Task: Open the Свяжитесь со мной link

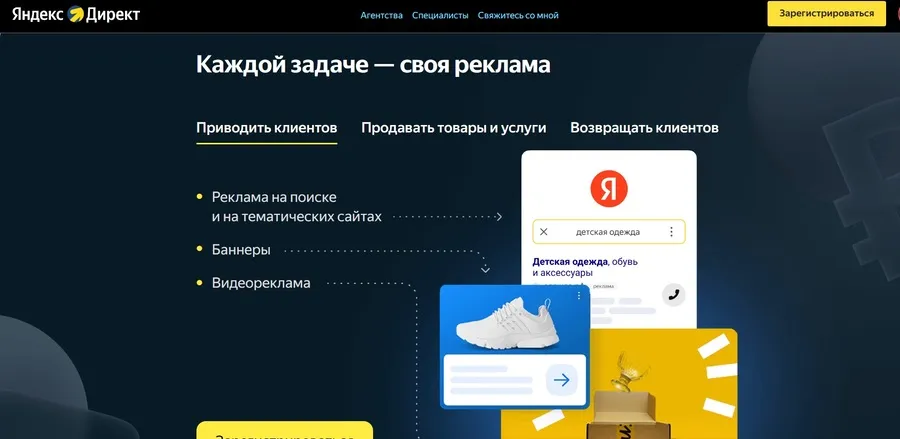Action: click(x=518, y=15)
